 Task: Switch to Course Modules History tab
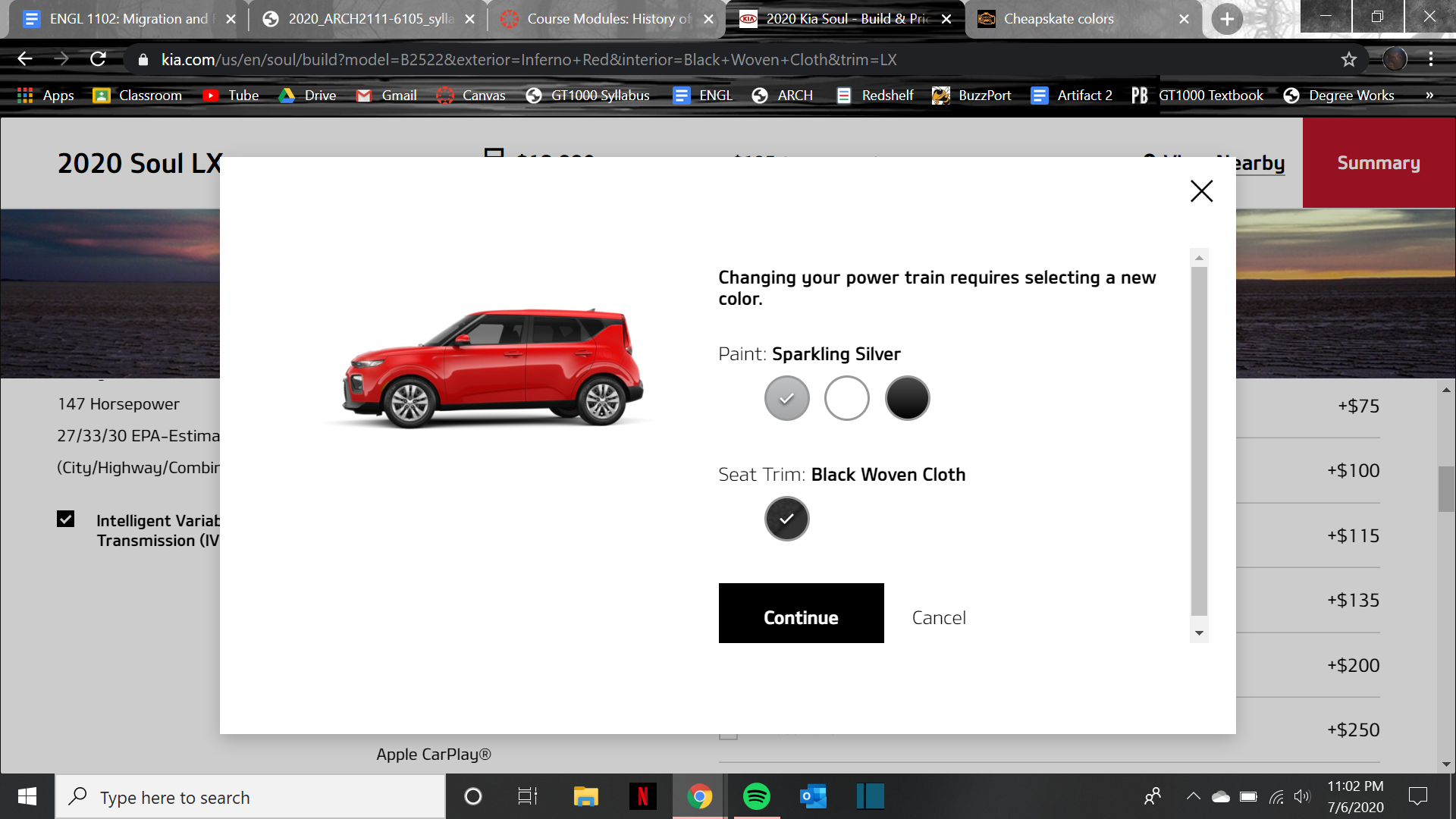[x=607, y=19]
